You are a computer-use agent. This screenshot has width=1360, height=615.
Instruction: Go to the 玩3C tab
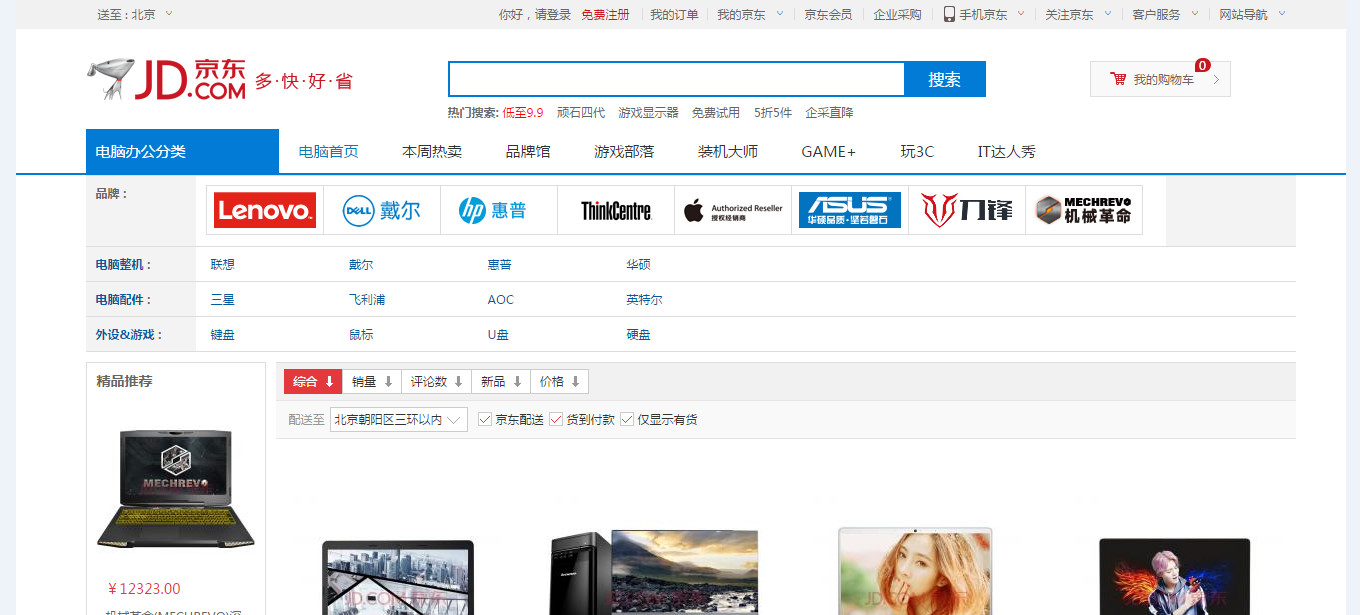pyautogui.click(x=917, y=151)
